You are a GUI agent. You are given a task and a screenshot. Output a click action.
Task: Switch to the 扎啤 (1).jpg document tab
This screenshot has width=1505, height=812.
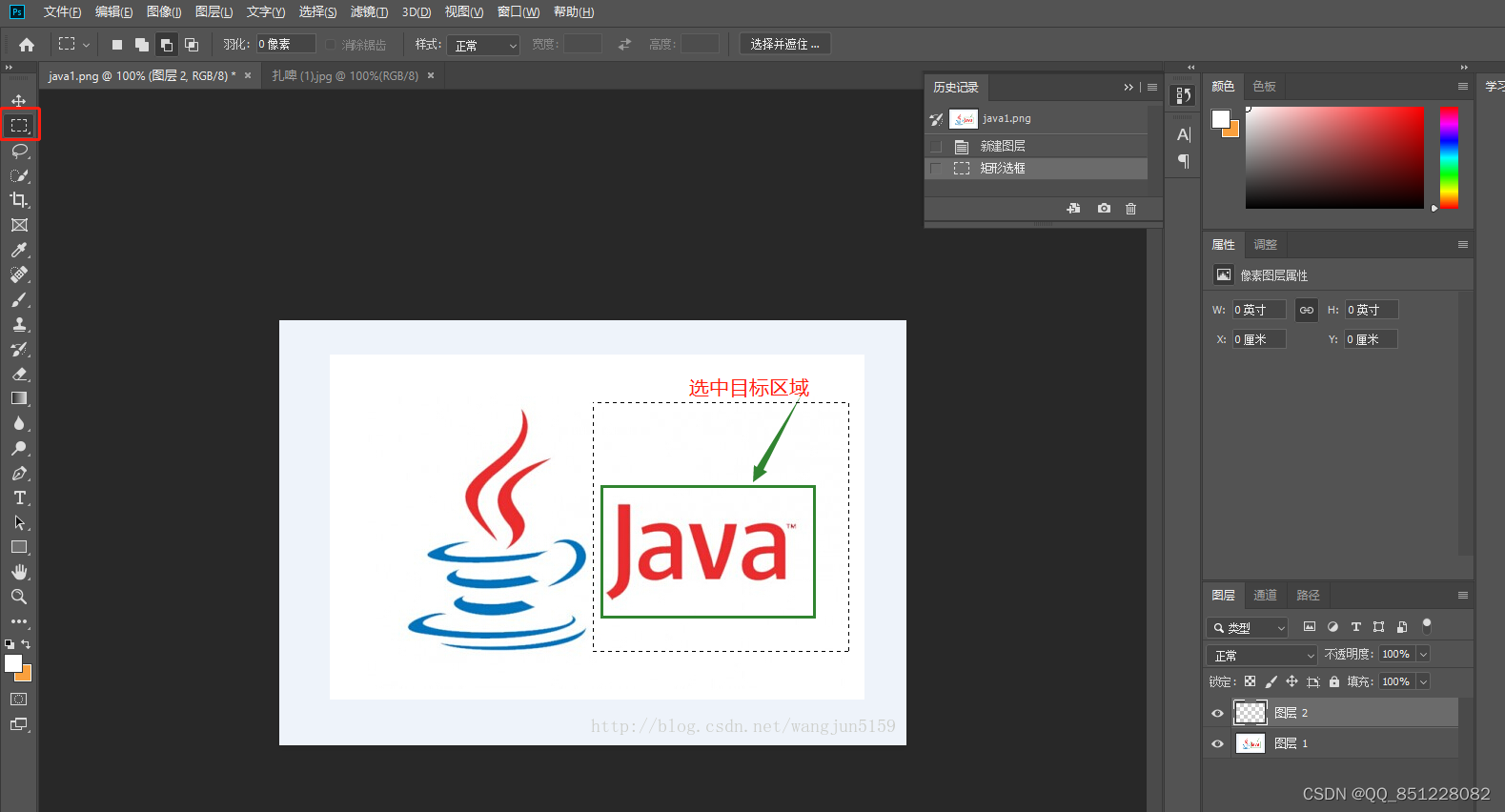(x=345, y=75)
